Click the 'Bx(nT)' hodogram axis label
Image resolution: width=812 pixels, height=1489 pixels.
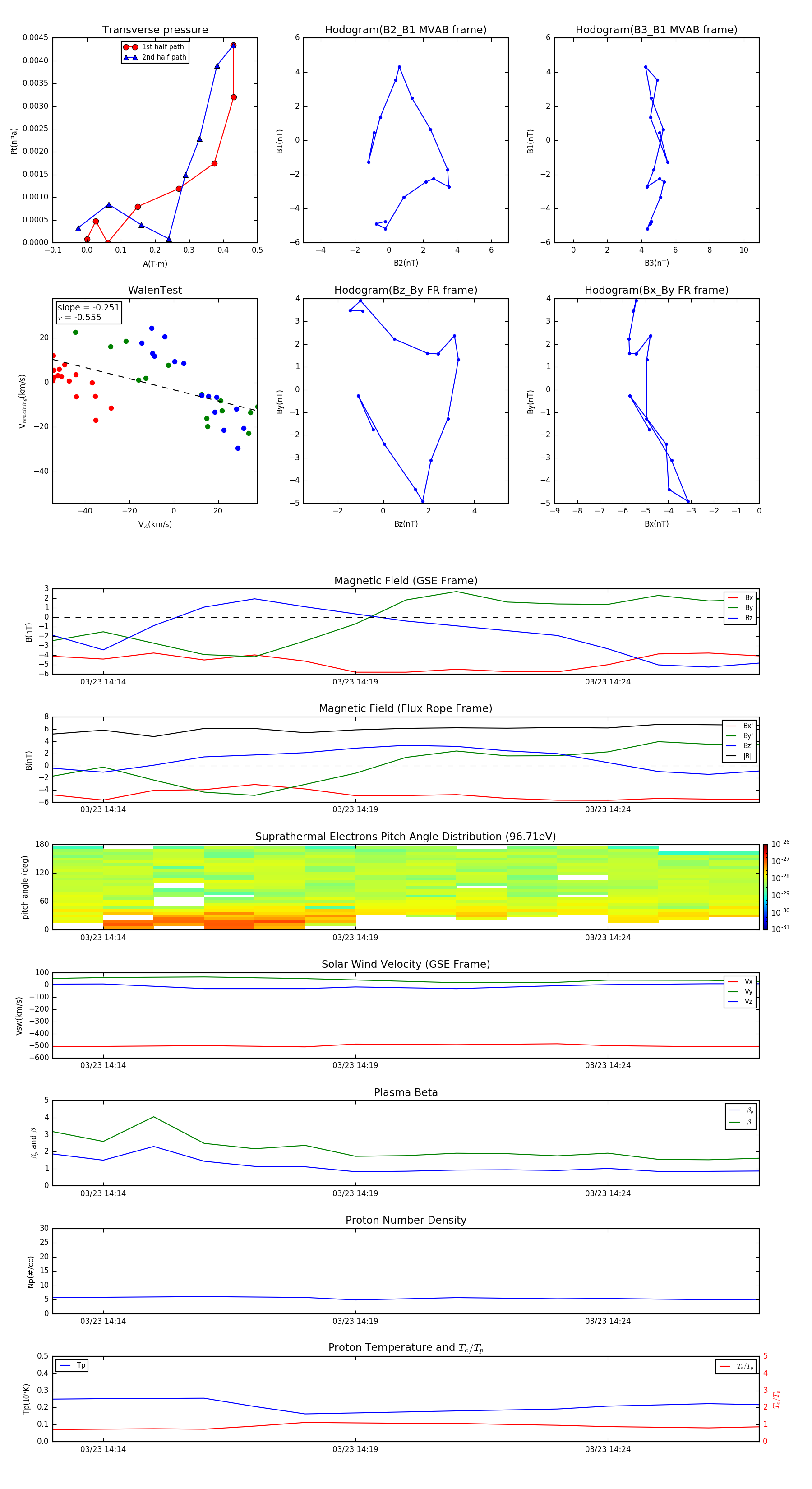pos(656,524)
